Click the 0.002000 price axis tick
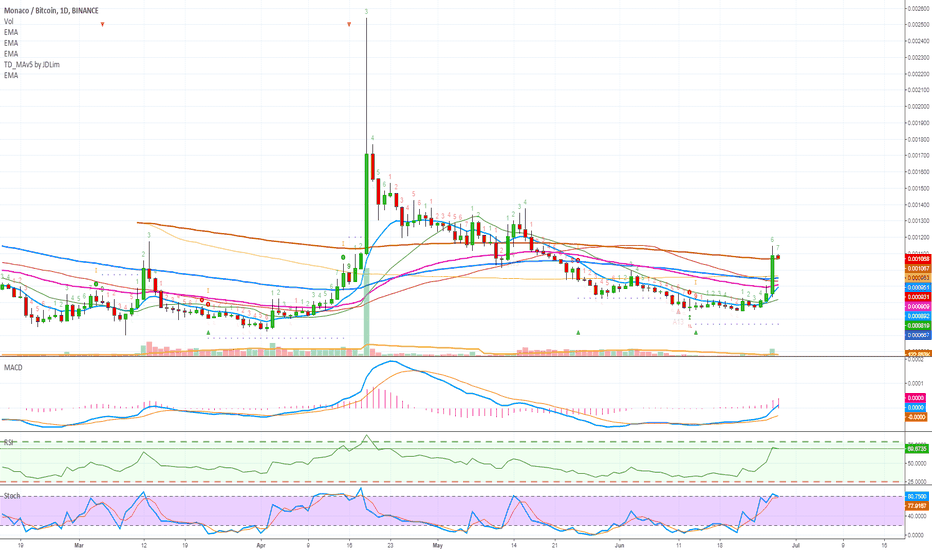The width and height of the screenshot is (932, 550). coord(918,106)
